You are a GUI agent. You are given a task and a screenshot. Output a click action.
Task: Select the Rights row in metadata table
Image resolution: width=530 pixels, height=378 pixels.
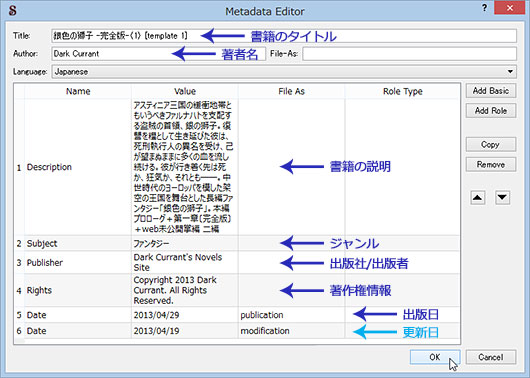click(x=237, y=290)
